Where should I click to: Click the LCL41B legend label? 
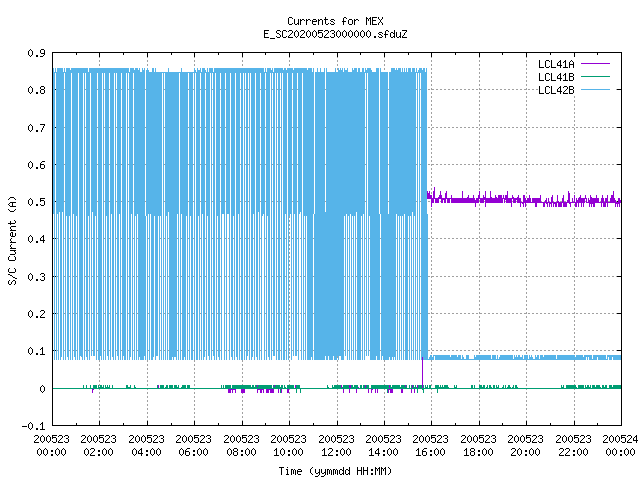tap(556, 77)
